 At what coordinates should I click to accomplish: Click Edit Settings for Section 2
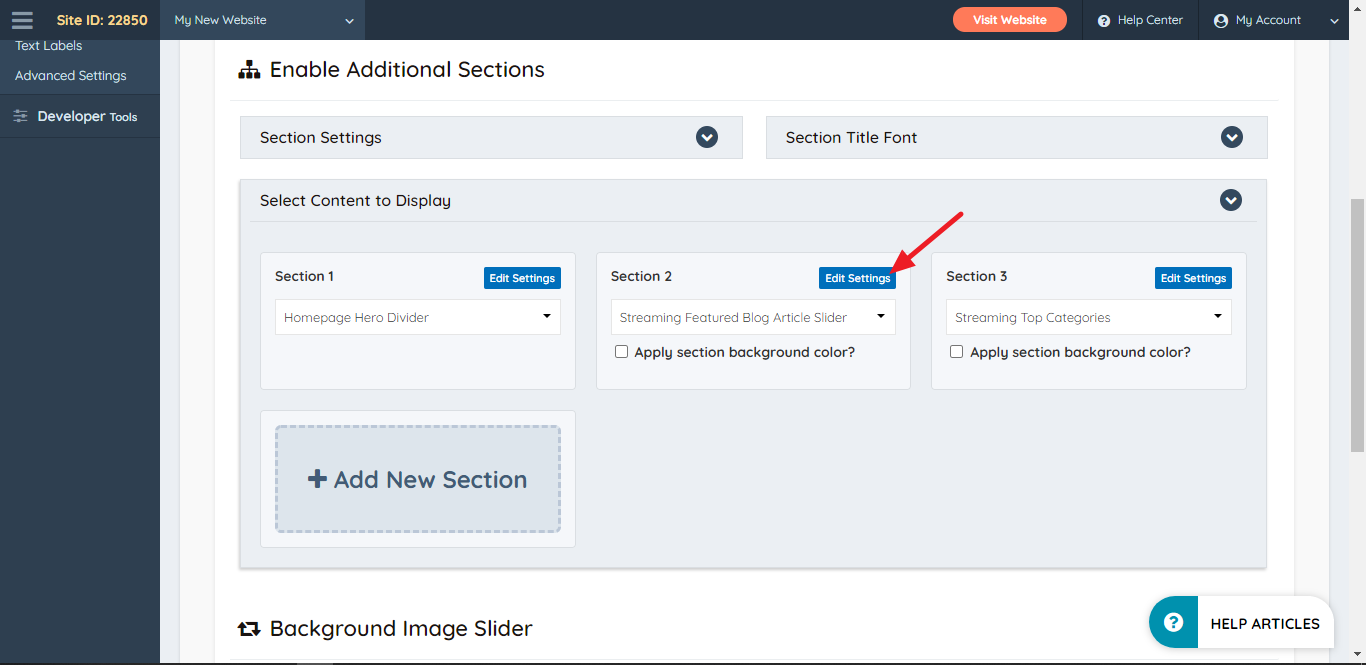857,278
